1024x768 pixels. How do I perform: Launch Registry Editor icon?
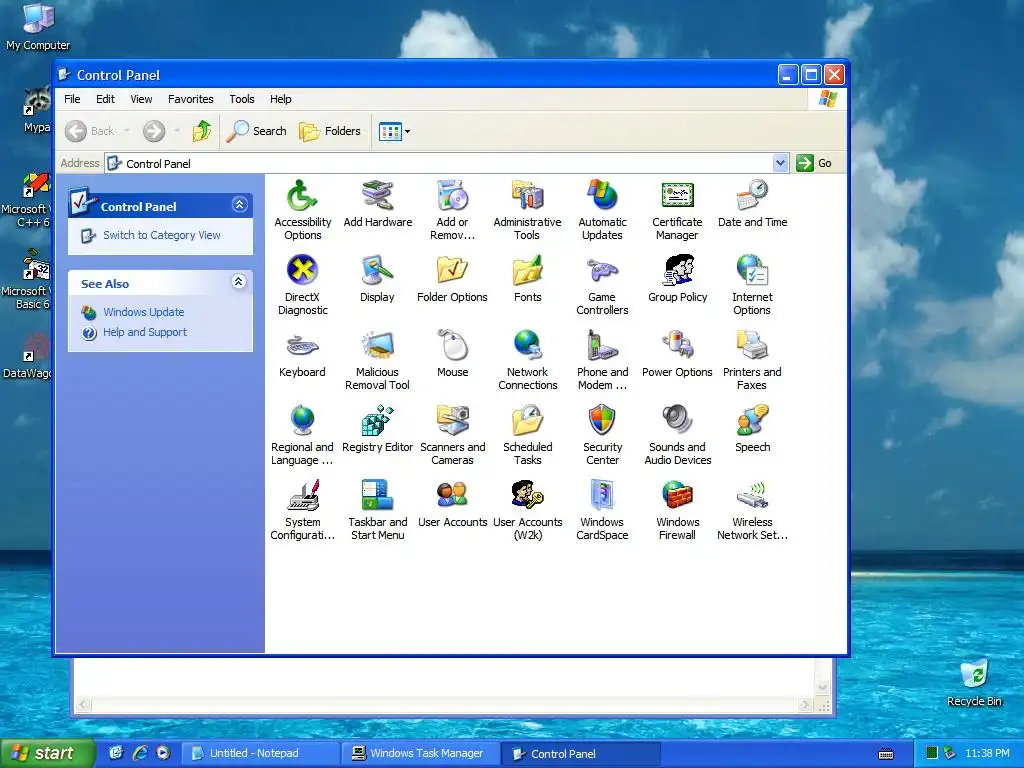point(377,428)
